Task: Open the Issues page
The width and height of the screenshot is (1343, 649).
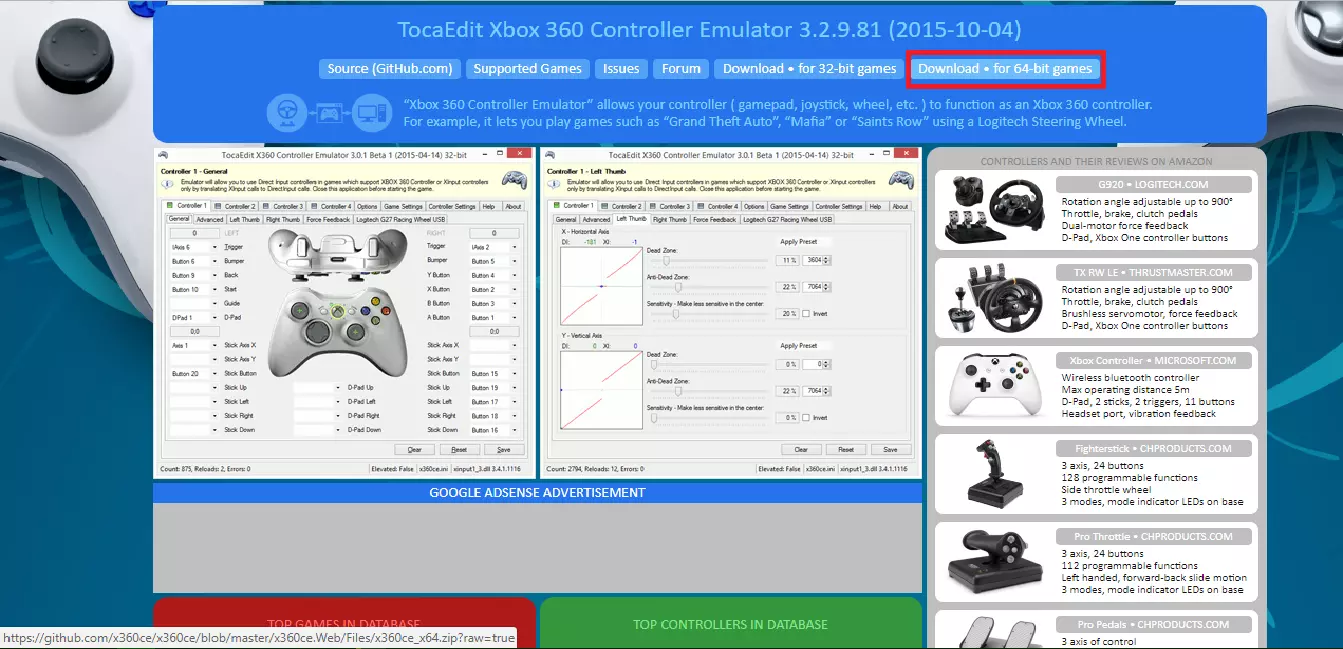Action: [621, 69]
